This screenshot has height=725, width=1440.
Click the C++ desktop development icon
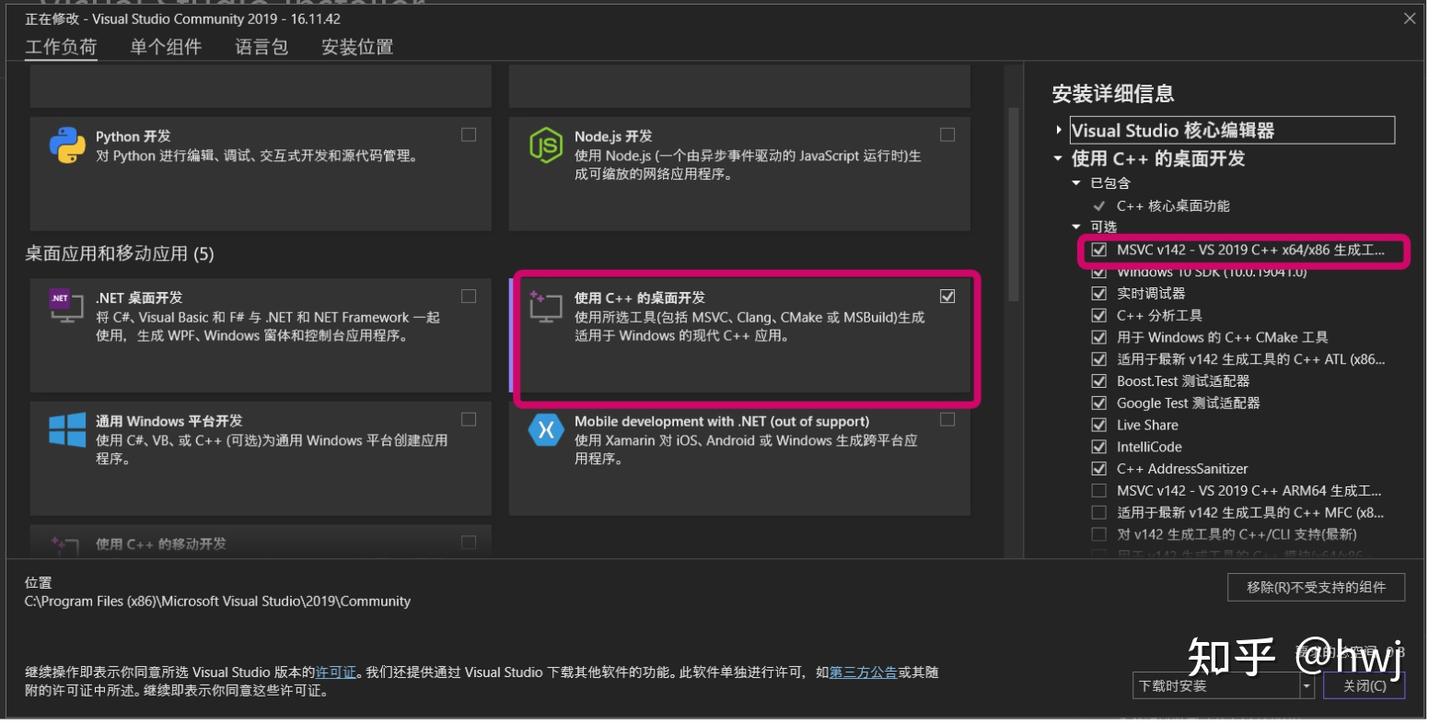point(546,306)
